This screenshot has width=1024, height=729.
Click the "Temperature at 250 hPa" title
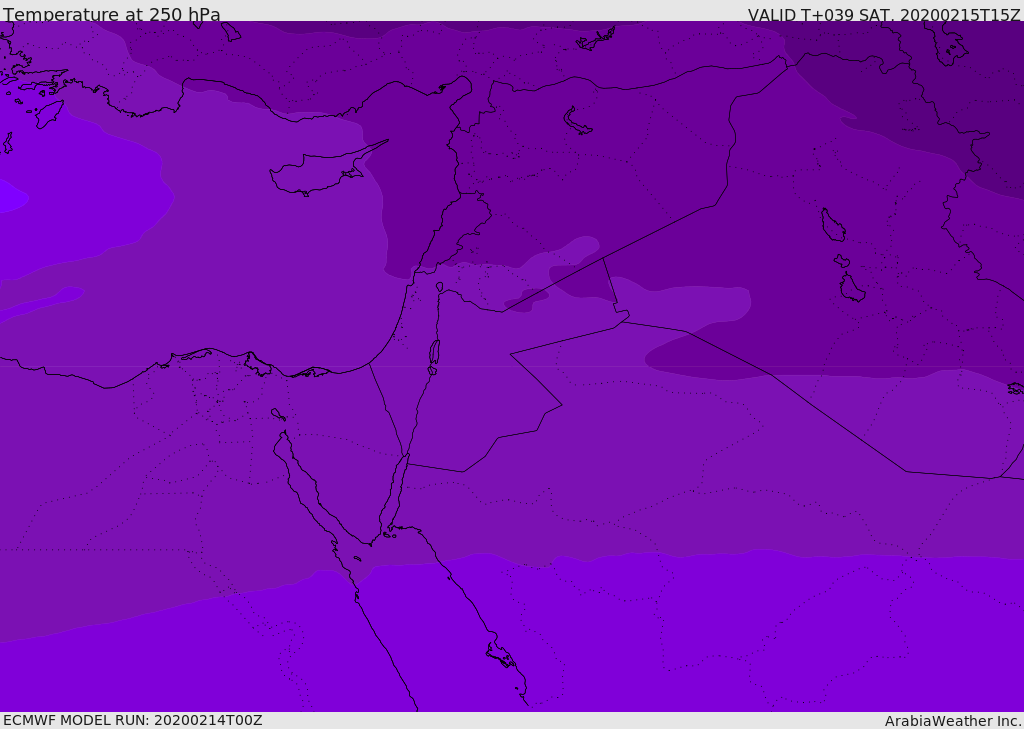(112, 14)
